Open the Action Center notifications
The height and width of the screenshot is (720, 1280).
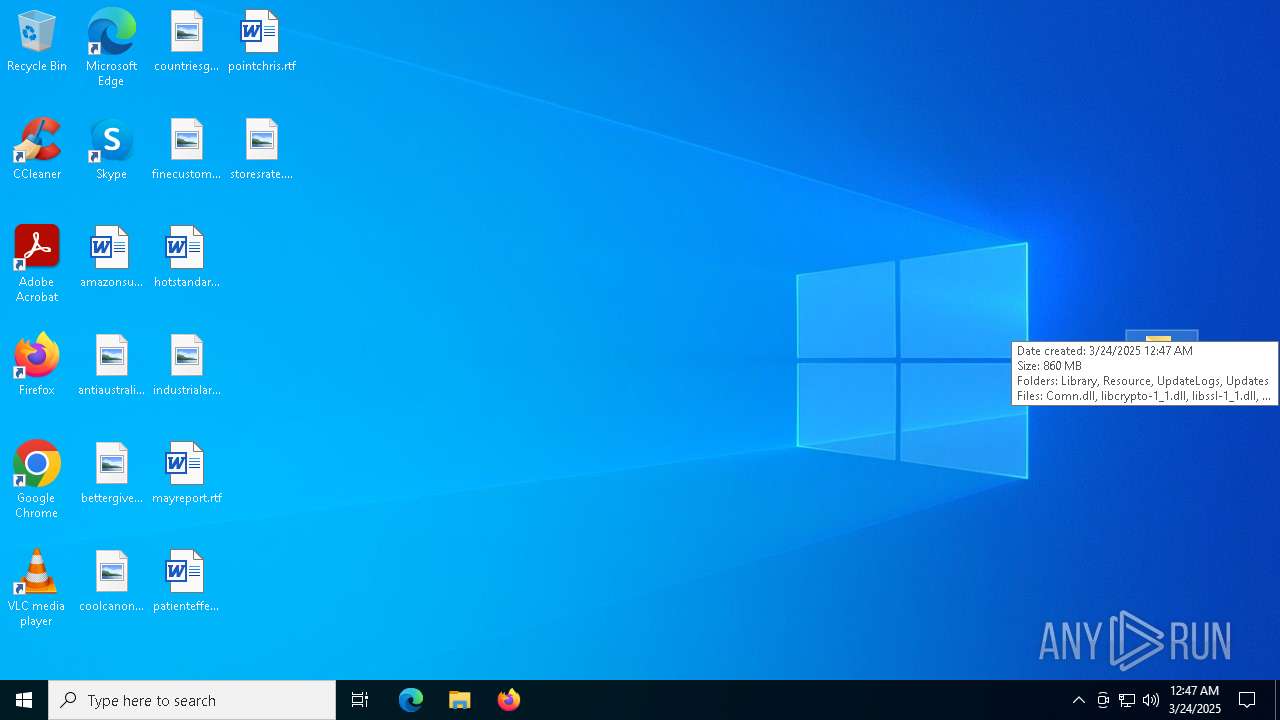click(1248, 700)
